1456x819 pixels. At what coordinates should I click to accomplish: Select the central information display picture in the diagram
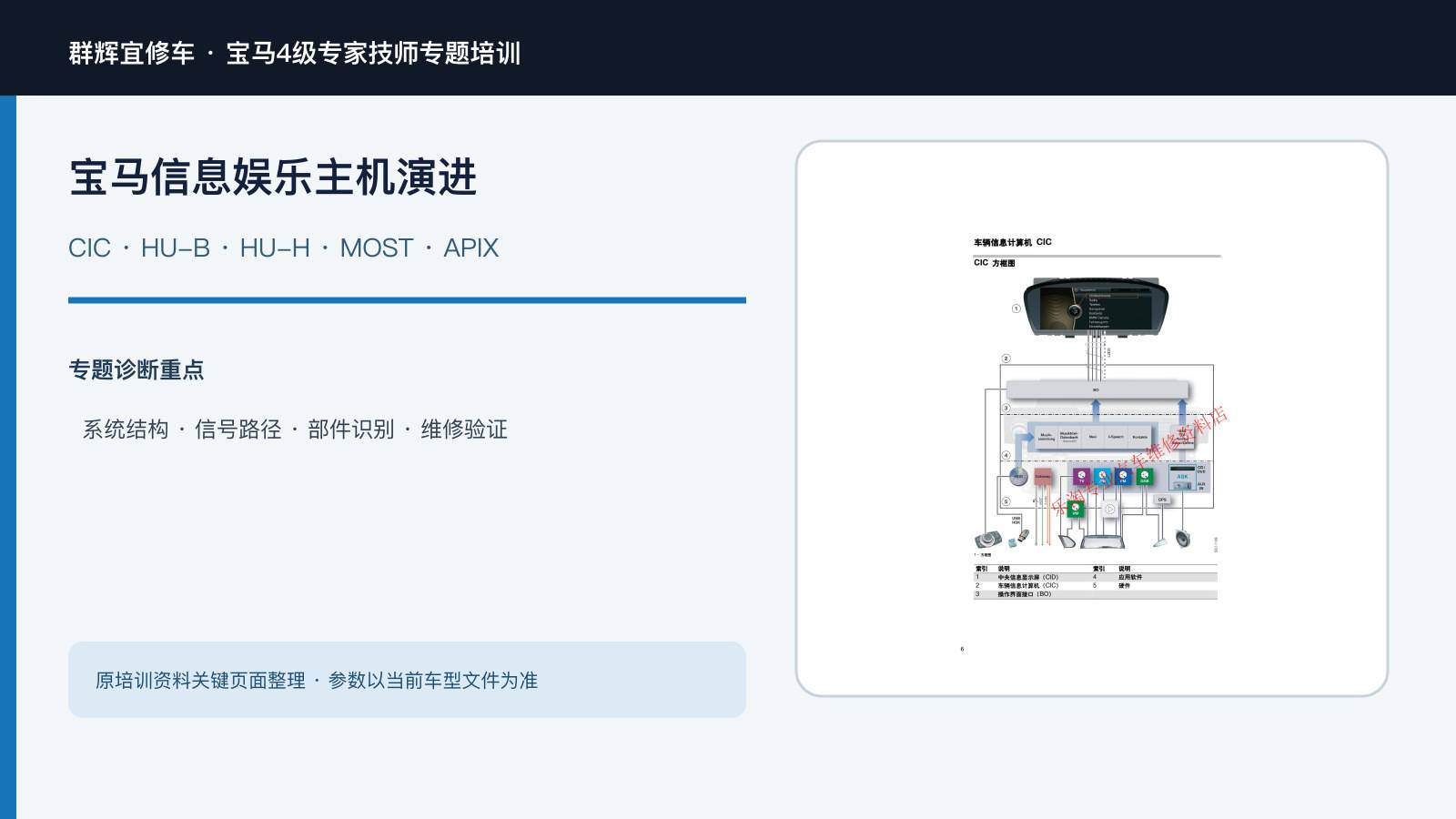[x=1096, y=308]
